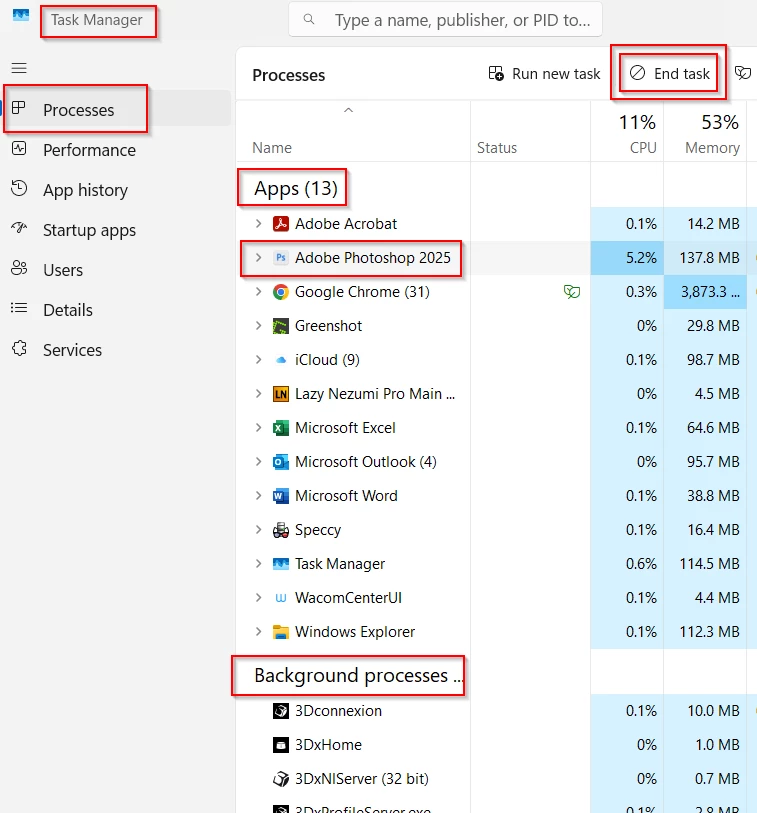
Task: Click the iCloud cloud icon
Action: coord(281,360)
